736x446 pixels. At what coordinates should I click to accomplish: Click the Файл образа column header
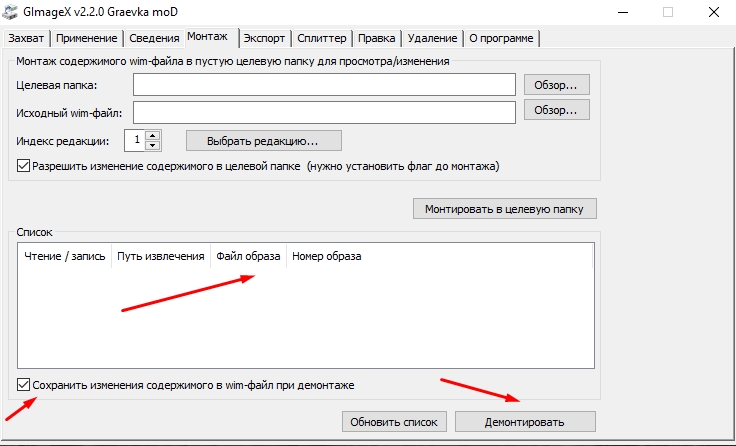point(248,256)
